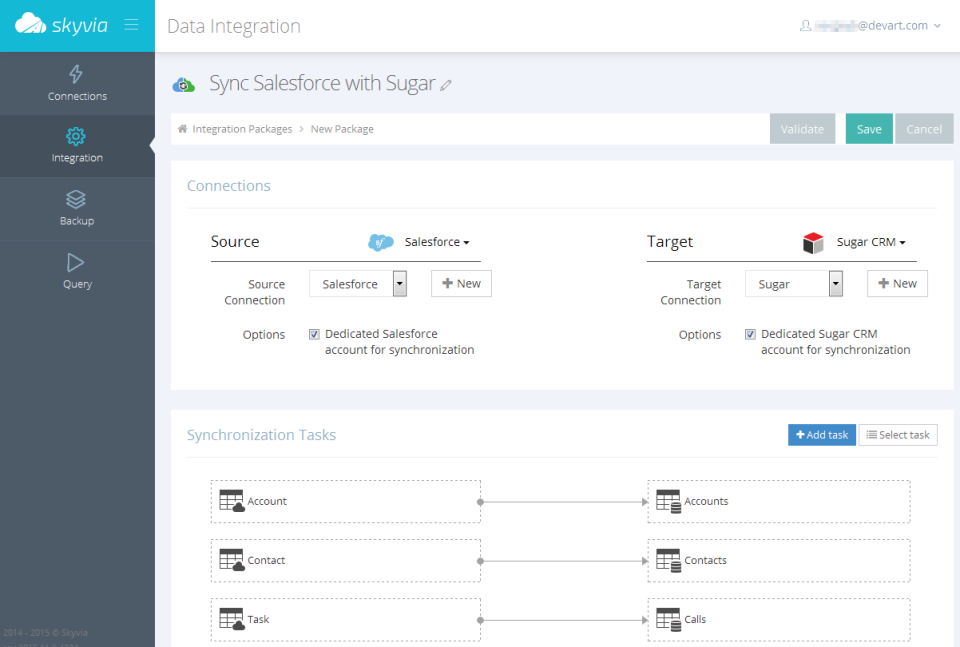
Task: Click the Account table icon in sync tasks
Action: (x=232, y=501)
